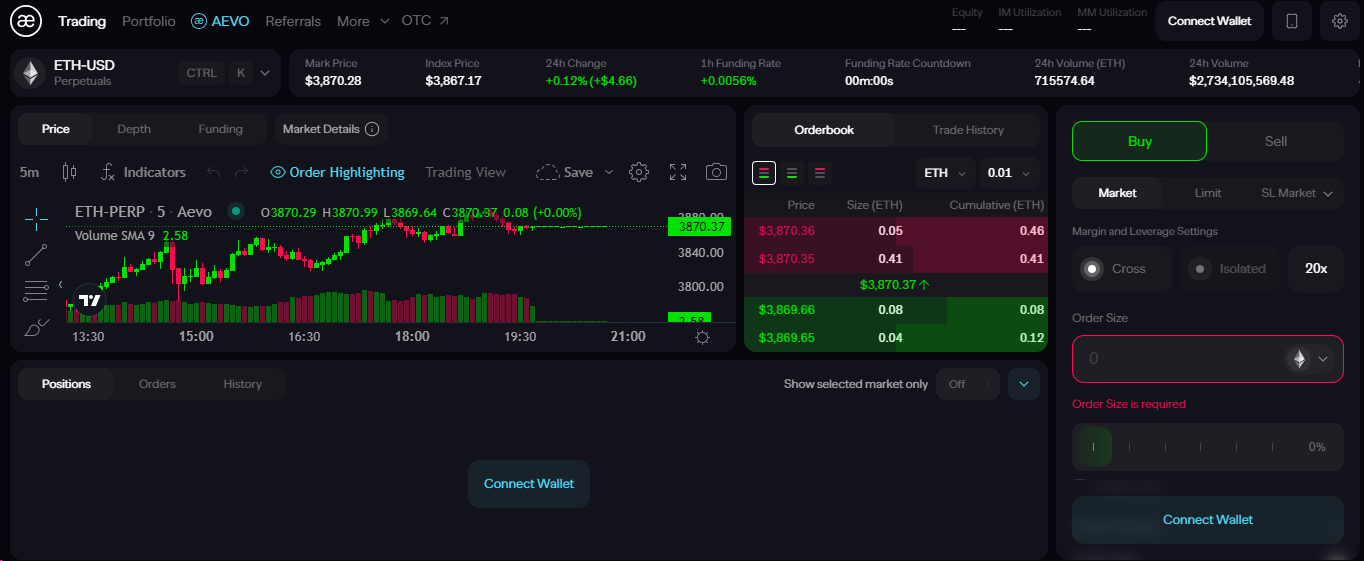Viewport: 1364px width, 561px height.
Task: Open the SL Market order type dropdown
Action: [x=1296, y=193]
